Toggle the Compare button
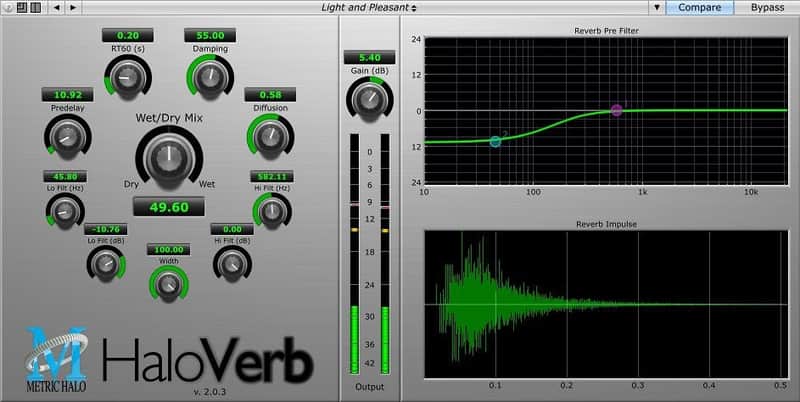This screenshot has width=800, height=402. pyautogui.click(x=699, y=7)
